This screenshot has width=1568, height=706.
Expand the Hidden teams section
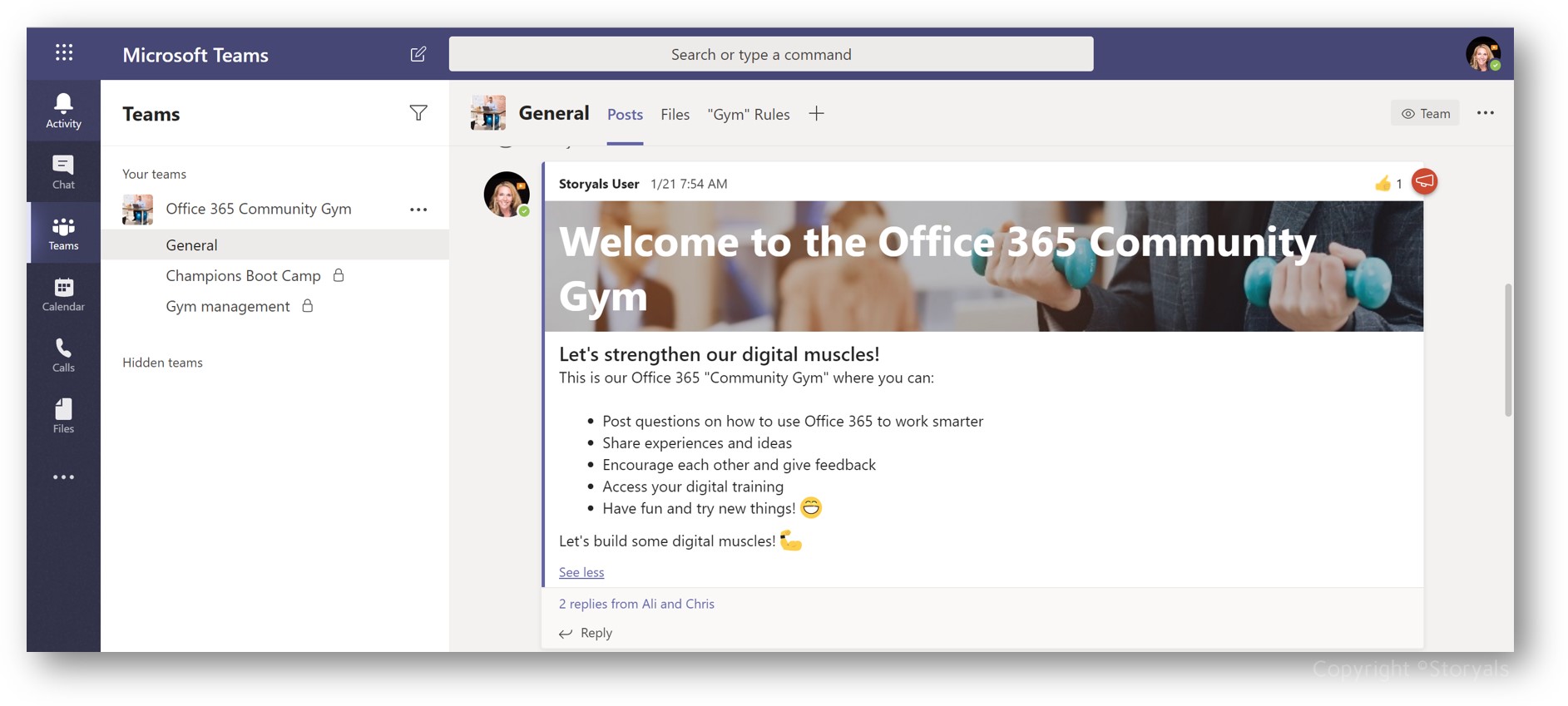click(x=162, y=363)
